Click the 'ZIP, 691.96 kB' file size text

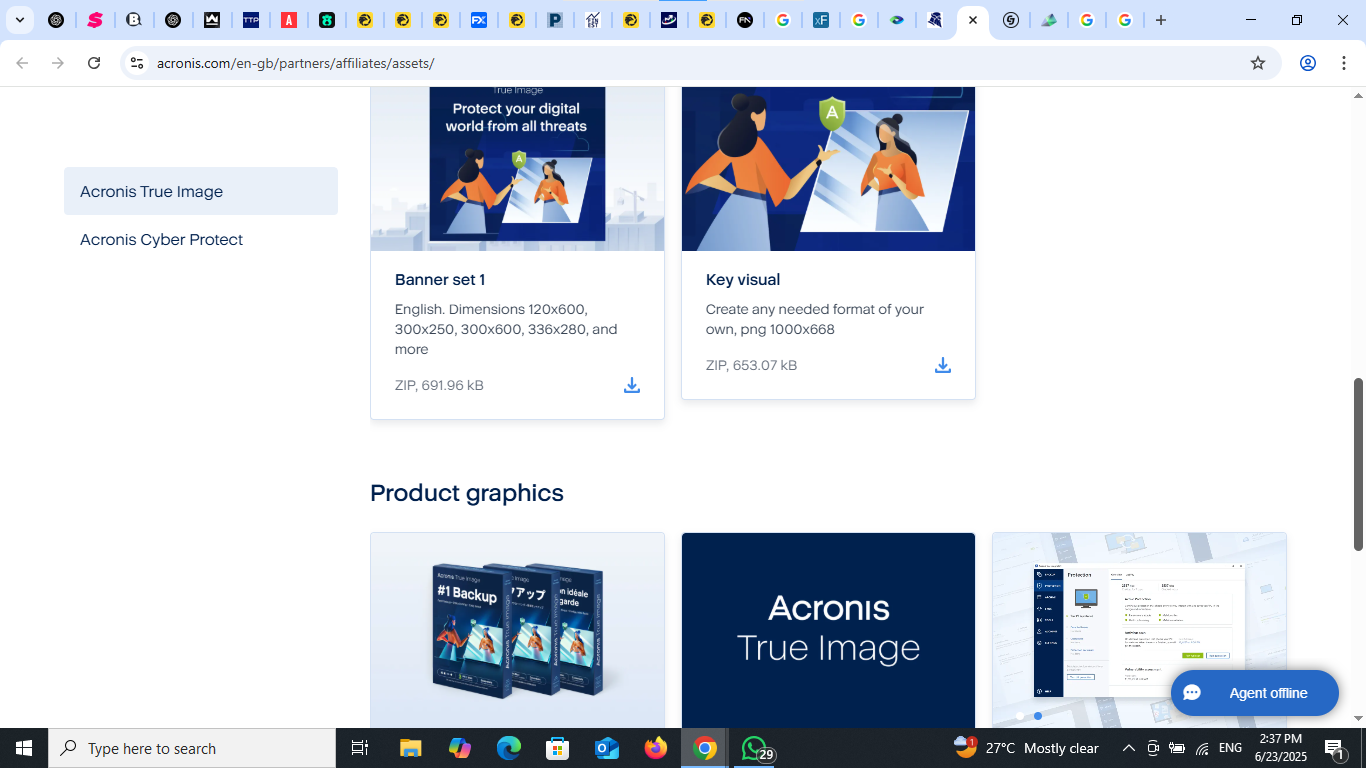(439, 385)
